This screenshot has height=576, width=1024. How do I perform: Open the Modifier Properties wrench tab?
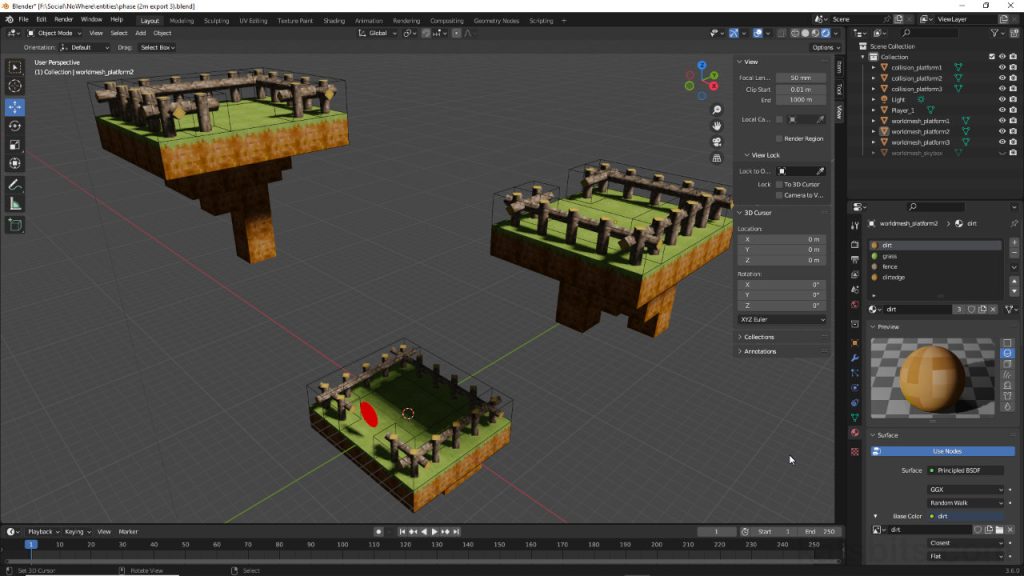854,359
